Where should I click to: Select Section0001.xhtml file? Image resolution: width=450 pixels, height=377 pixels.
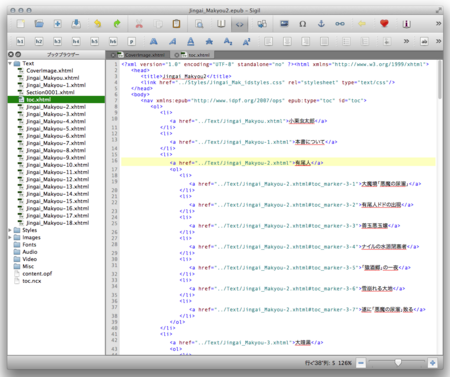pyautogui.click(x=50, y=92)
